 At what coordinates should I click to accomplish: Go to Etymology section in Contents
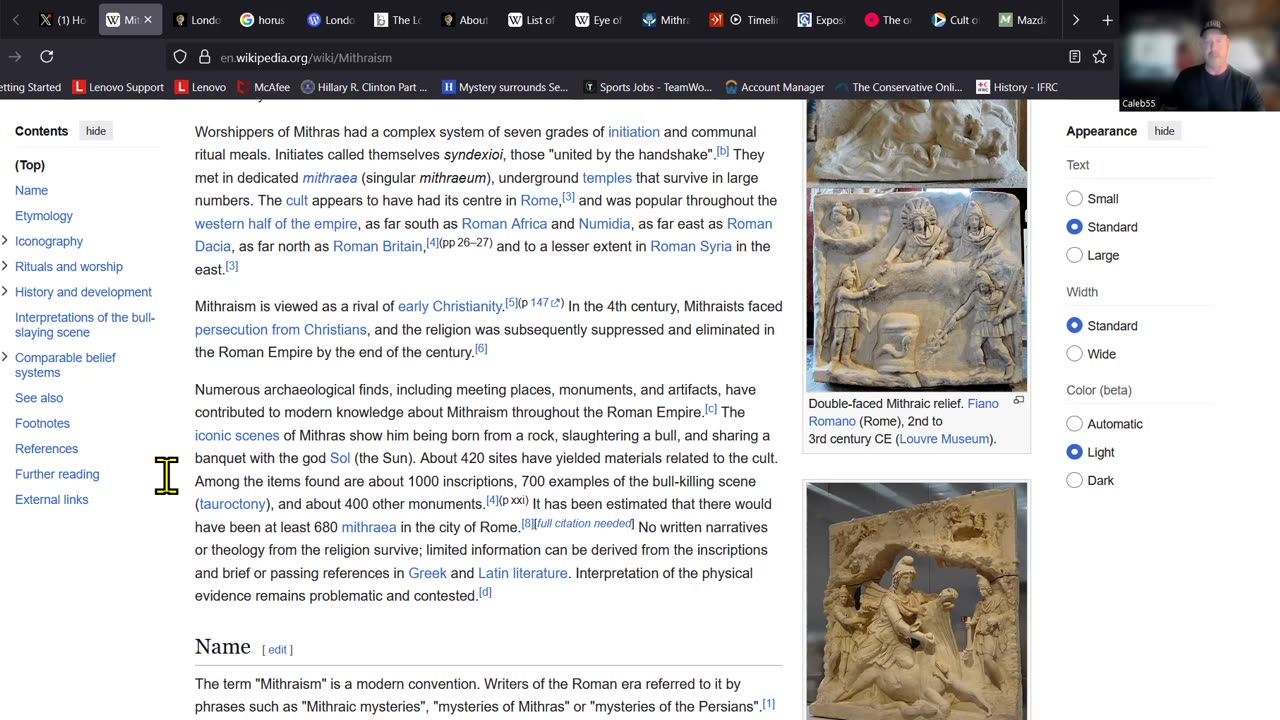(44, 216)
